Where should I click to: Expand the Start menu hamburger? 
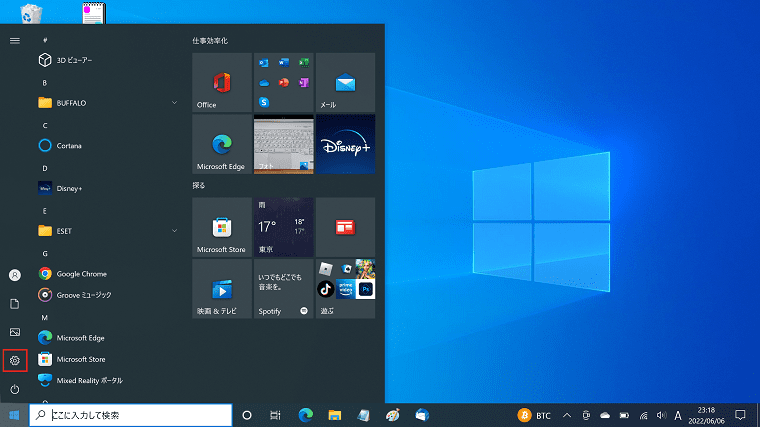[15, 41]
